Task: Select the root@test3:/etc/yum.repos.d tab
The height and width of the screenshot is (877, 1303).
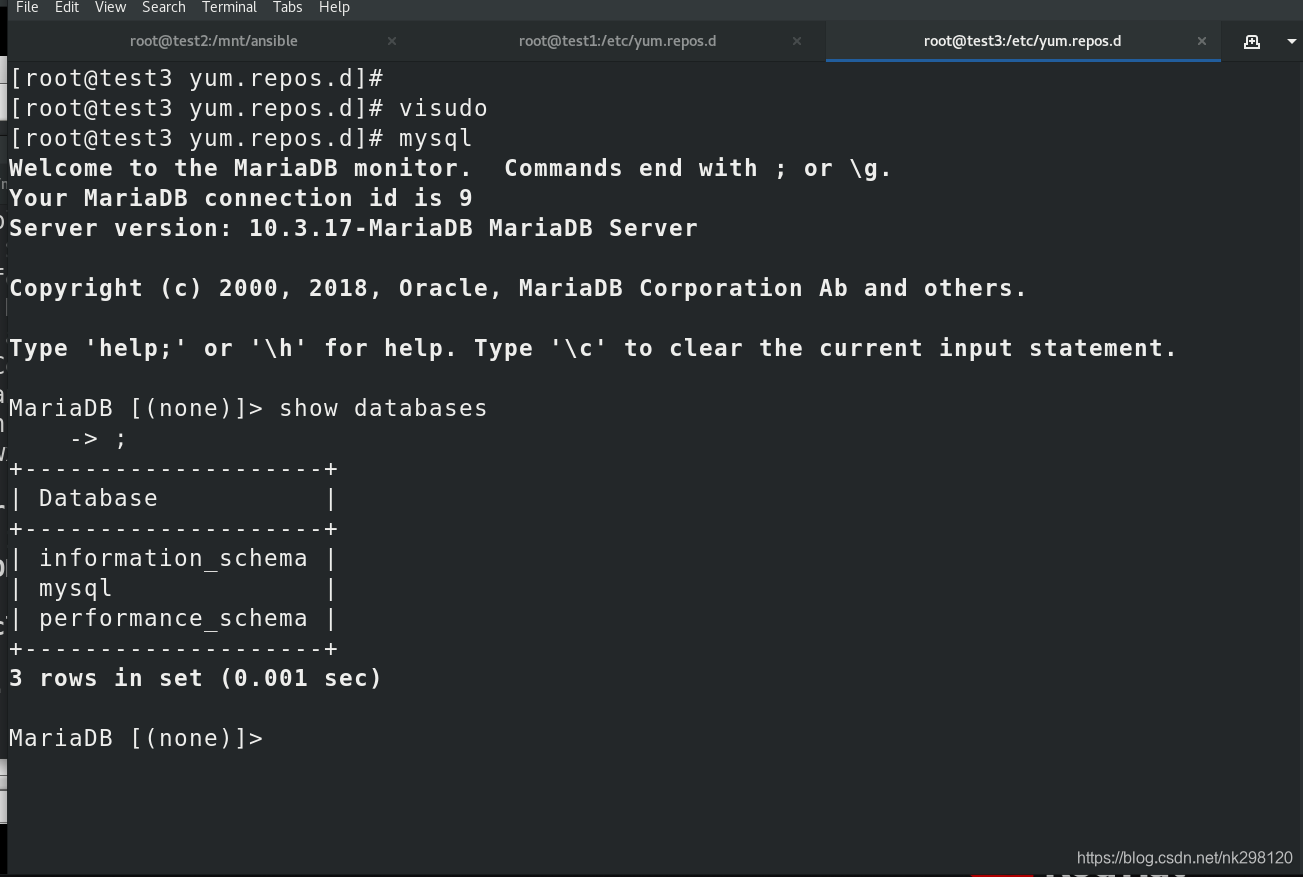Action: click(x=1022, y=41)
